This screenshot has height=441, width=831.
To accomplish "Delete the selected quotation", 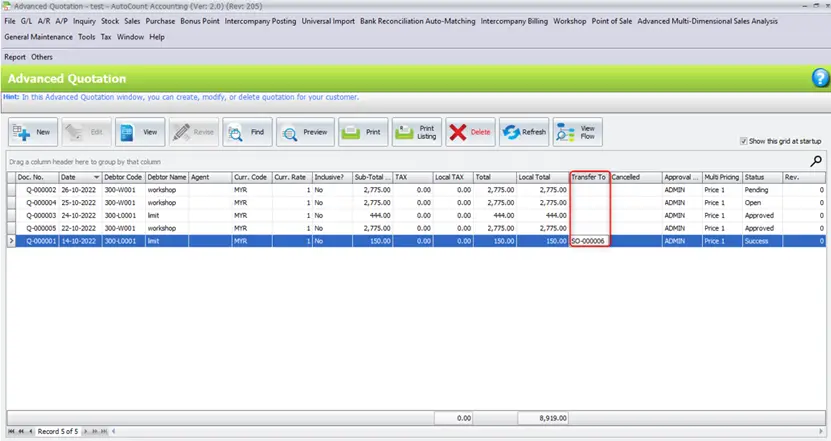I will point(469,132).
